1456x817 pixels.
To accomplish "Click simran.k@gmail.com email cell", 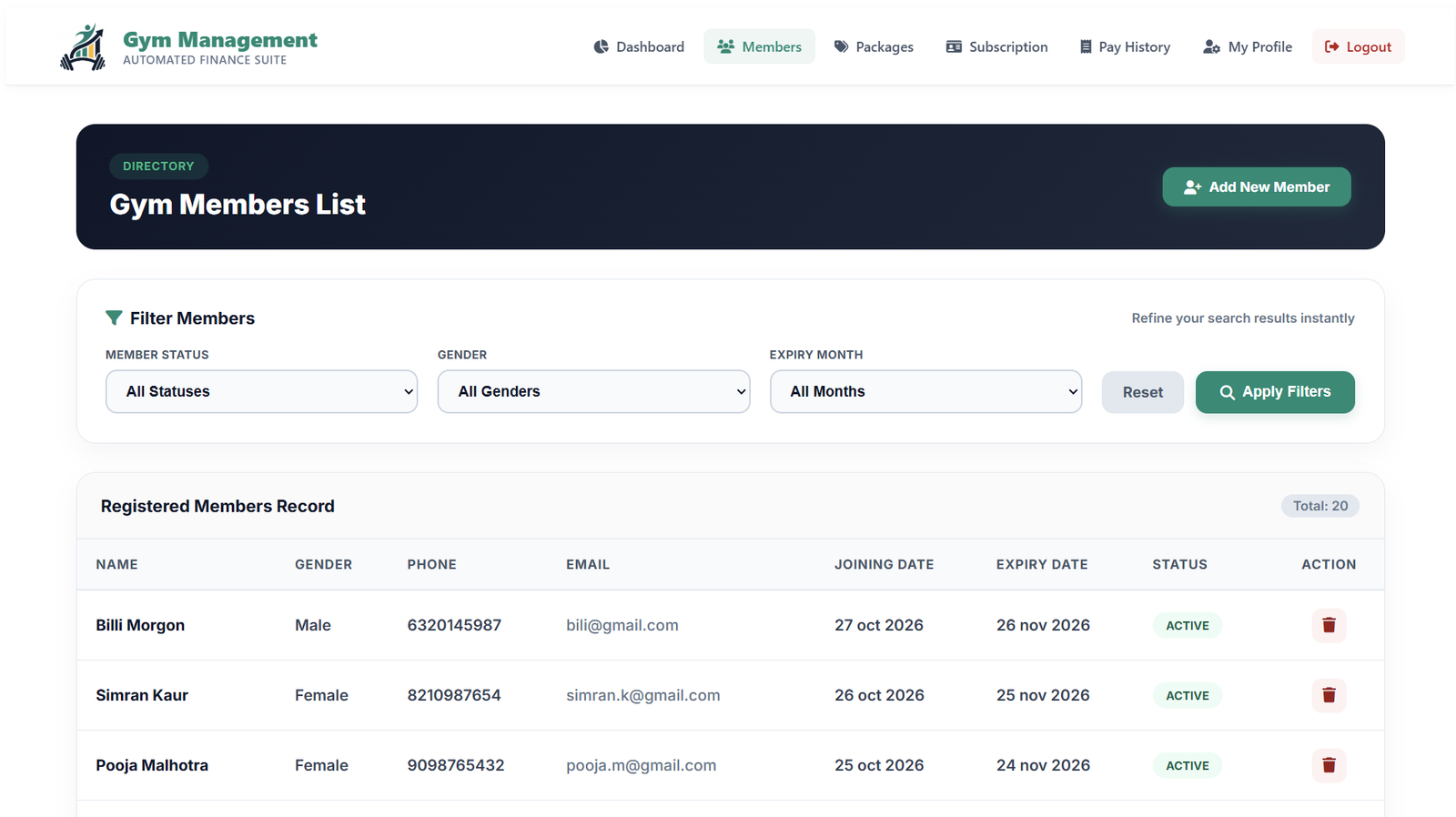I will point(642,695).
